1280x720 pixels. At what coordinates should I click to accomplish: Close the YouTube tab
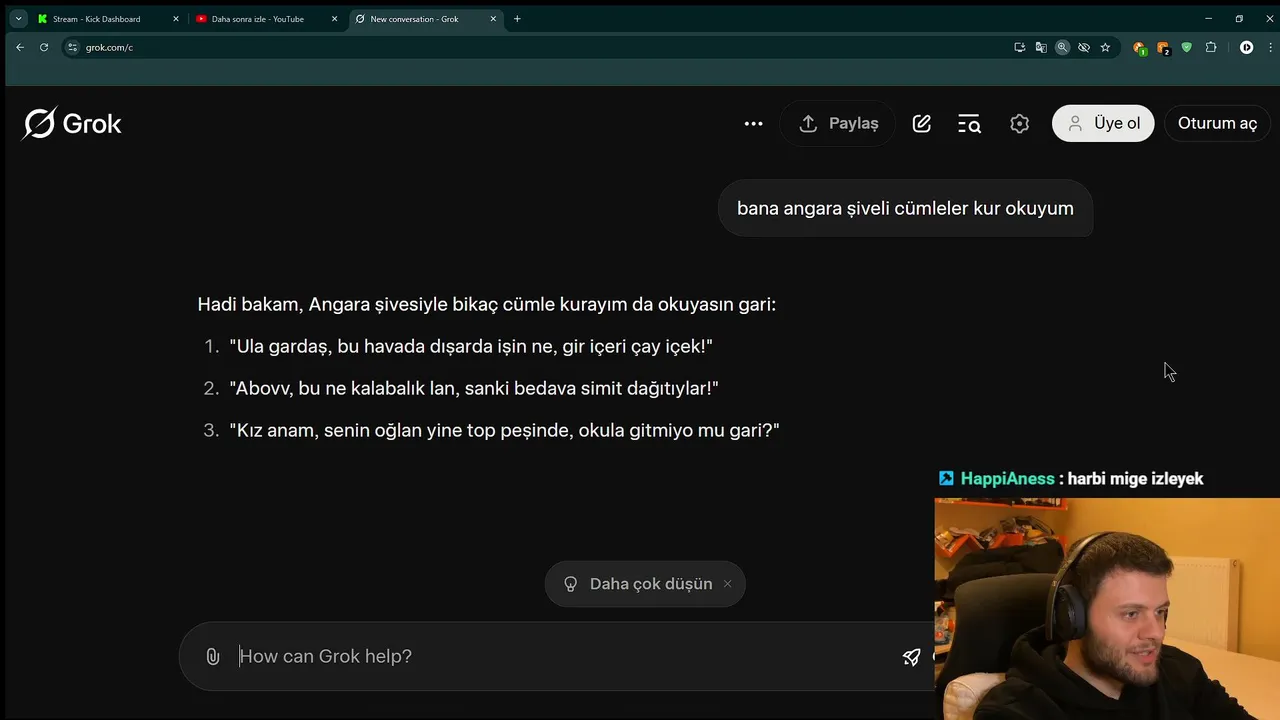(x=335, y=19)
